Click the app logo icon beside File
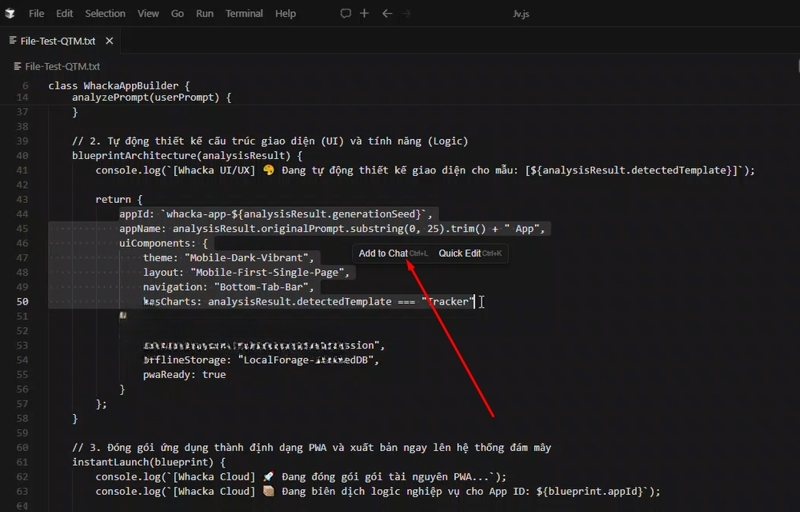 tap(10, 14)
